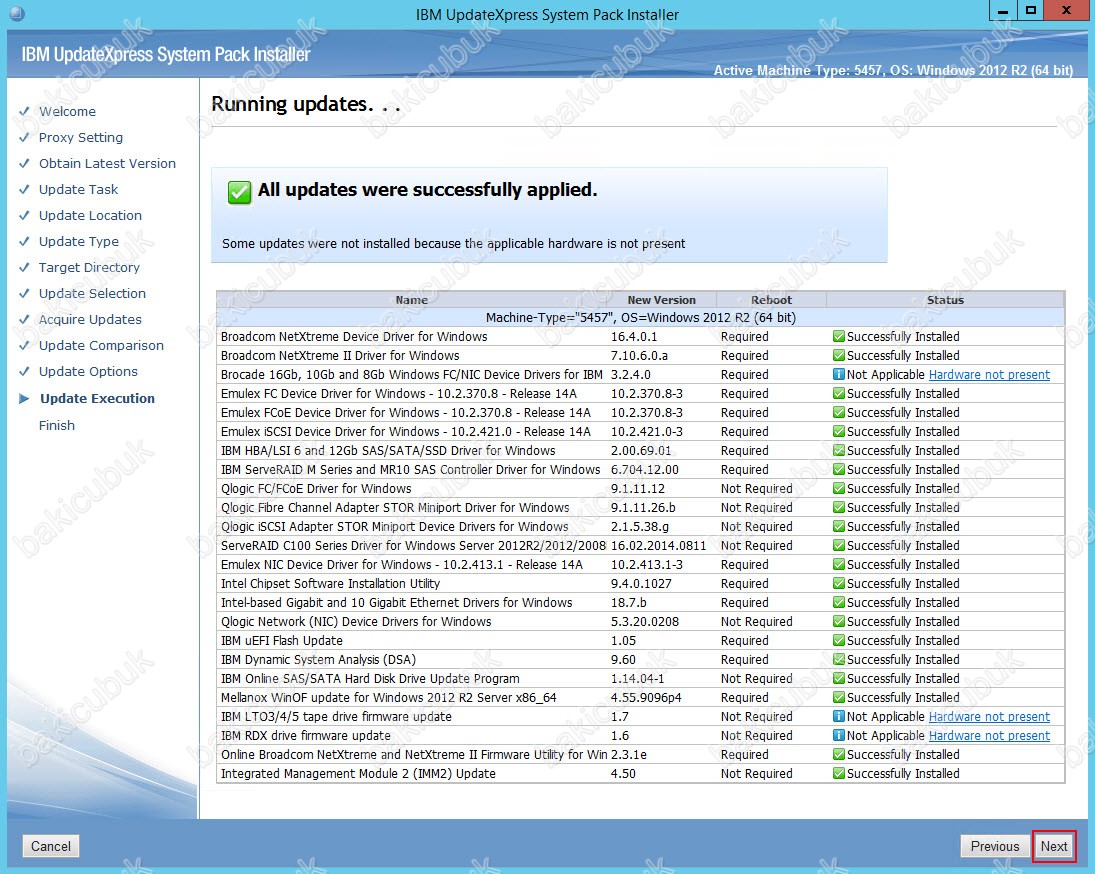Viewport: 1095px width, 874px height.
Task: Select the Update Selection step
Action: [x=93, y=293]
